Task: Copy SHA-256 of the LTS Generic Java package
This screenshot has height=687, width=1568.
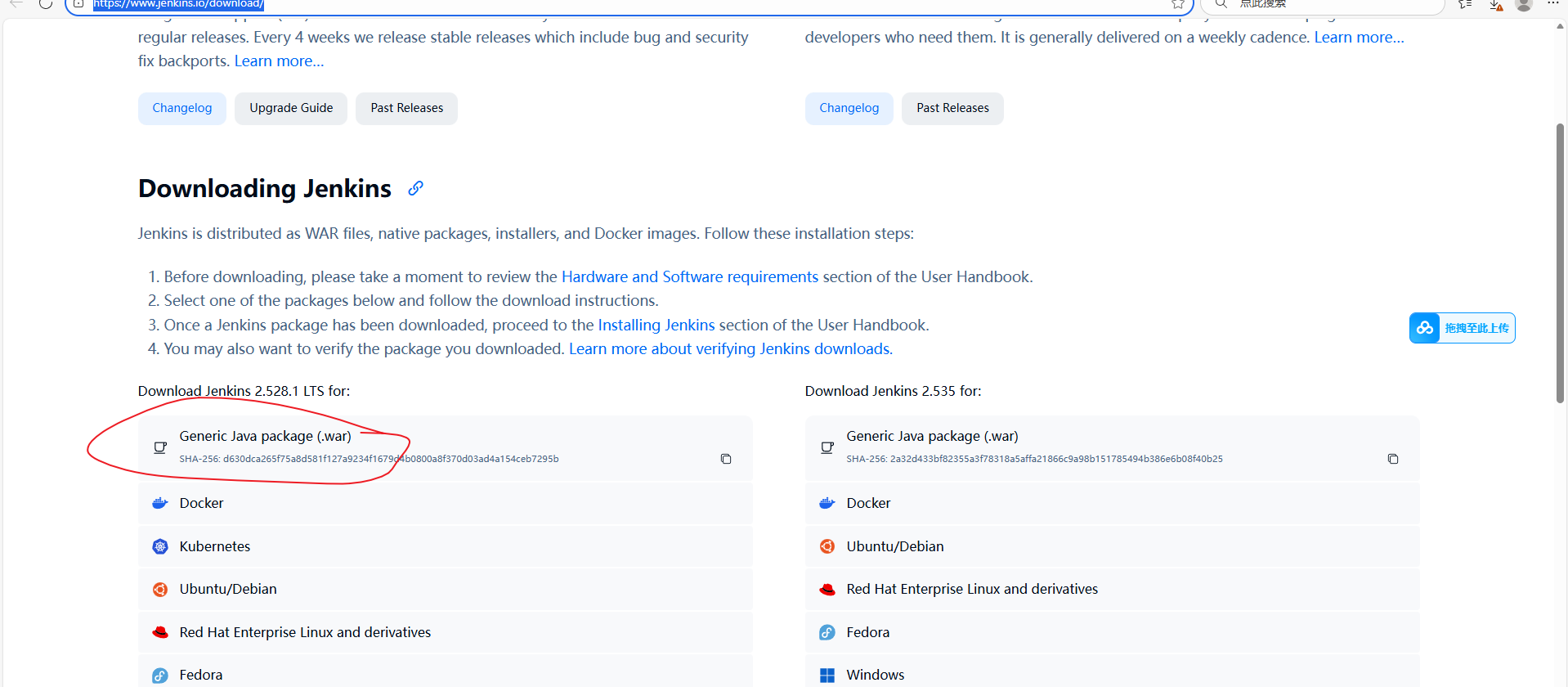Action: click(725, 459)
